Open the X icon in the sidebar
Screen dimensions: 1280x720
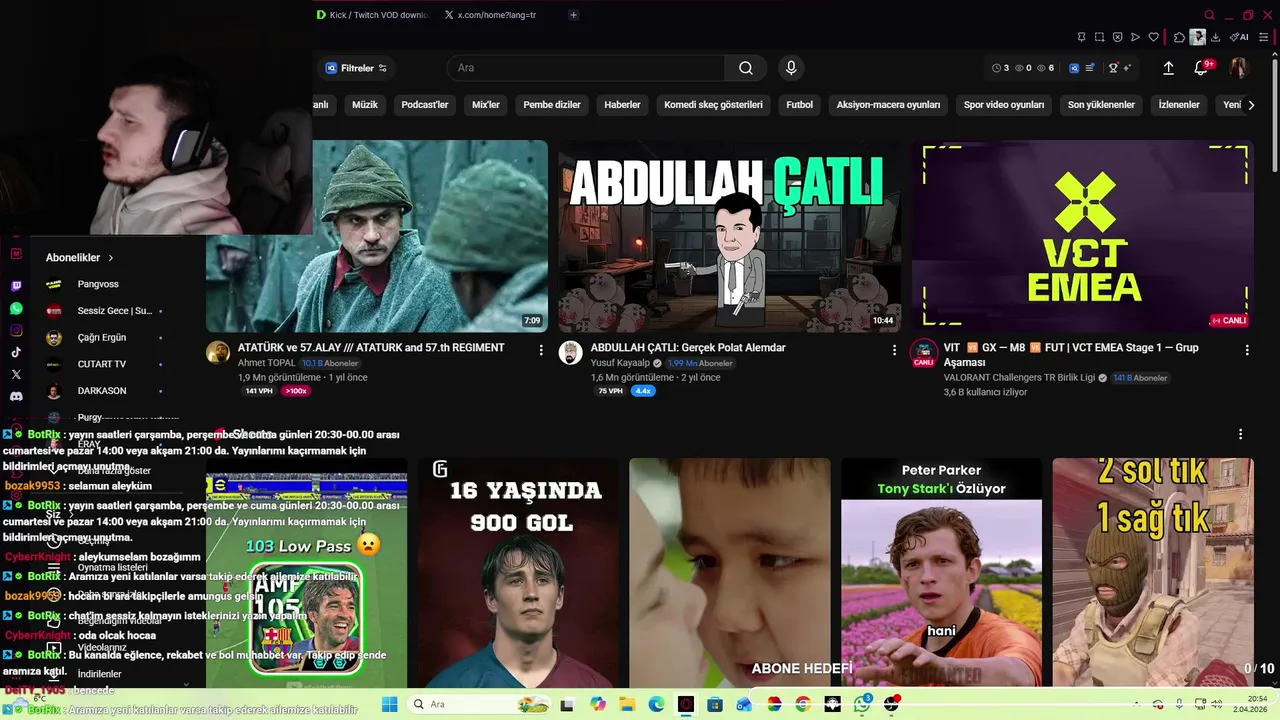pyautogui.click(x=16, y=374)
